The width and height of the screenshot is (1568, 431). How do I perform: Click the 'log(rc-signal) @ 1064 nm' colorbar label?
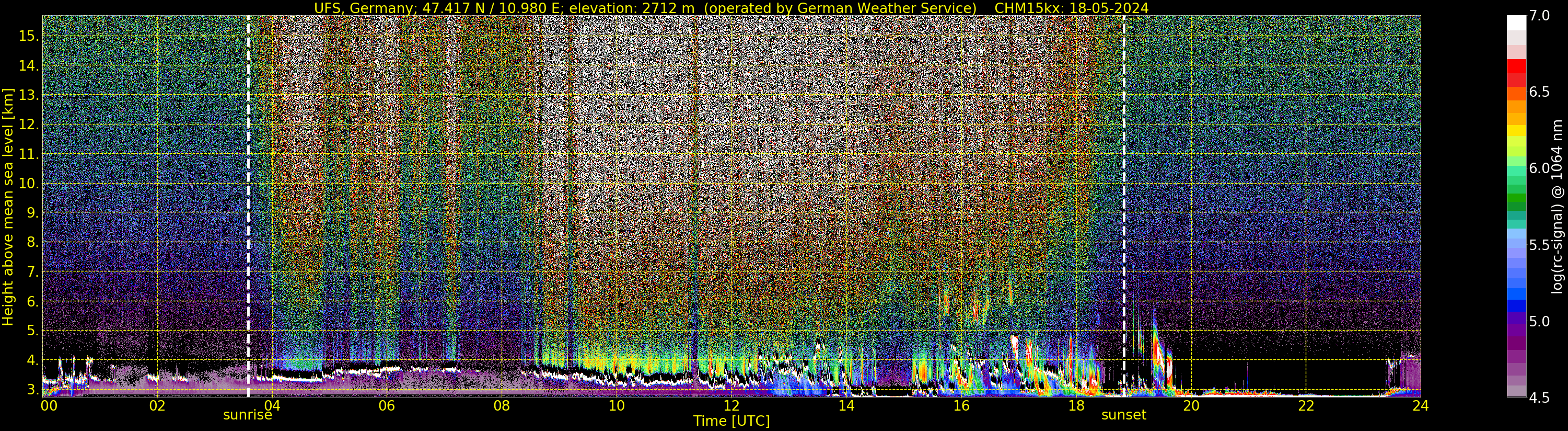coord(1557,206)
